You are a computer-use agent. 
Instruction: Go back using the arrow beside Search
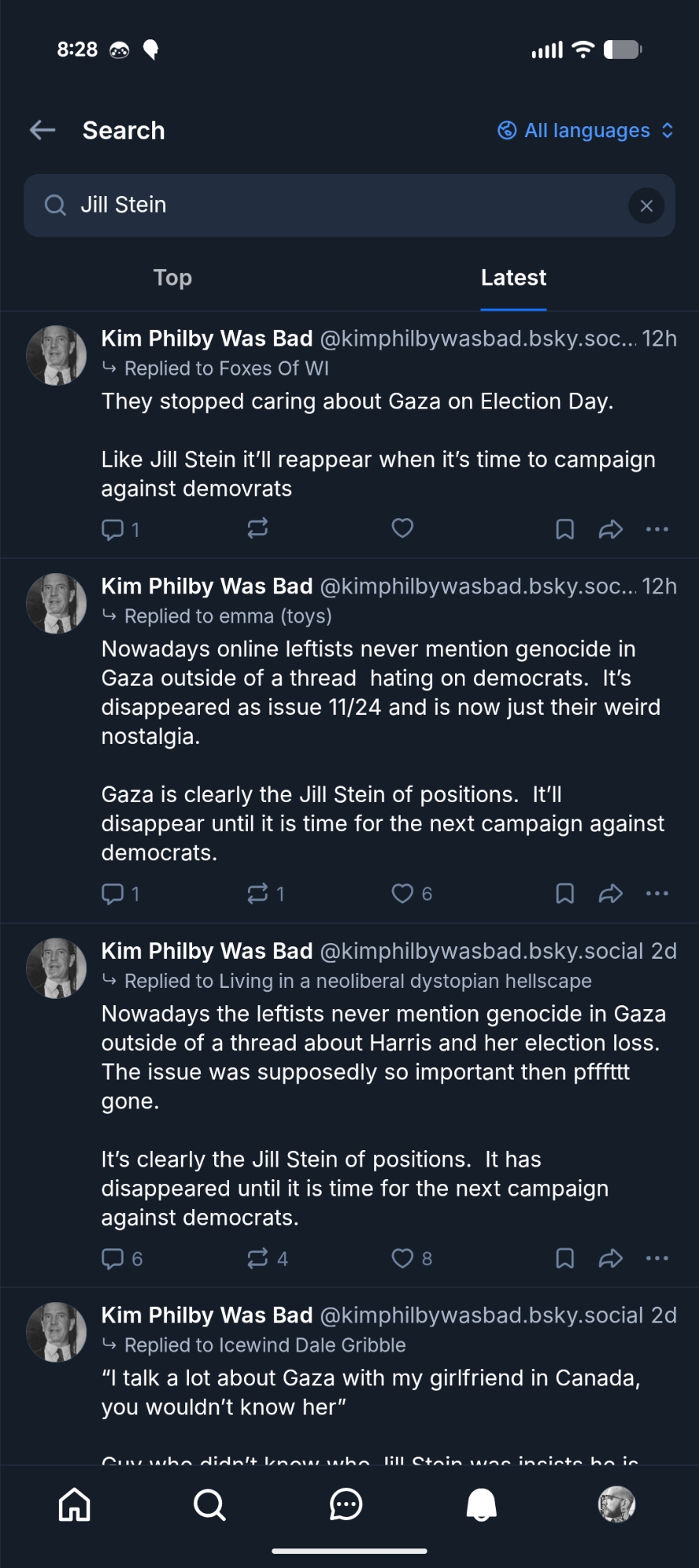pos(42,130)
